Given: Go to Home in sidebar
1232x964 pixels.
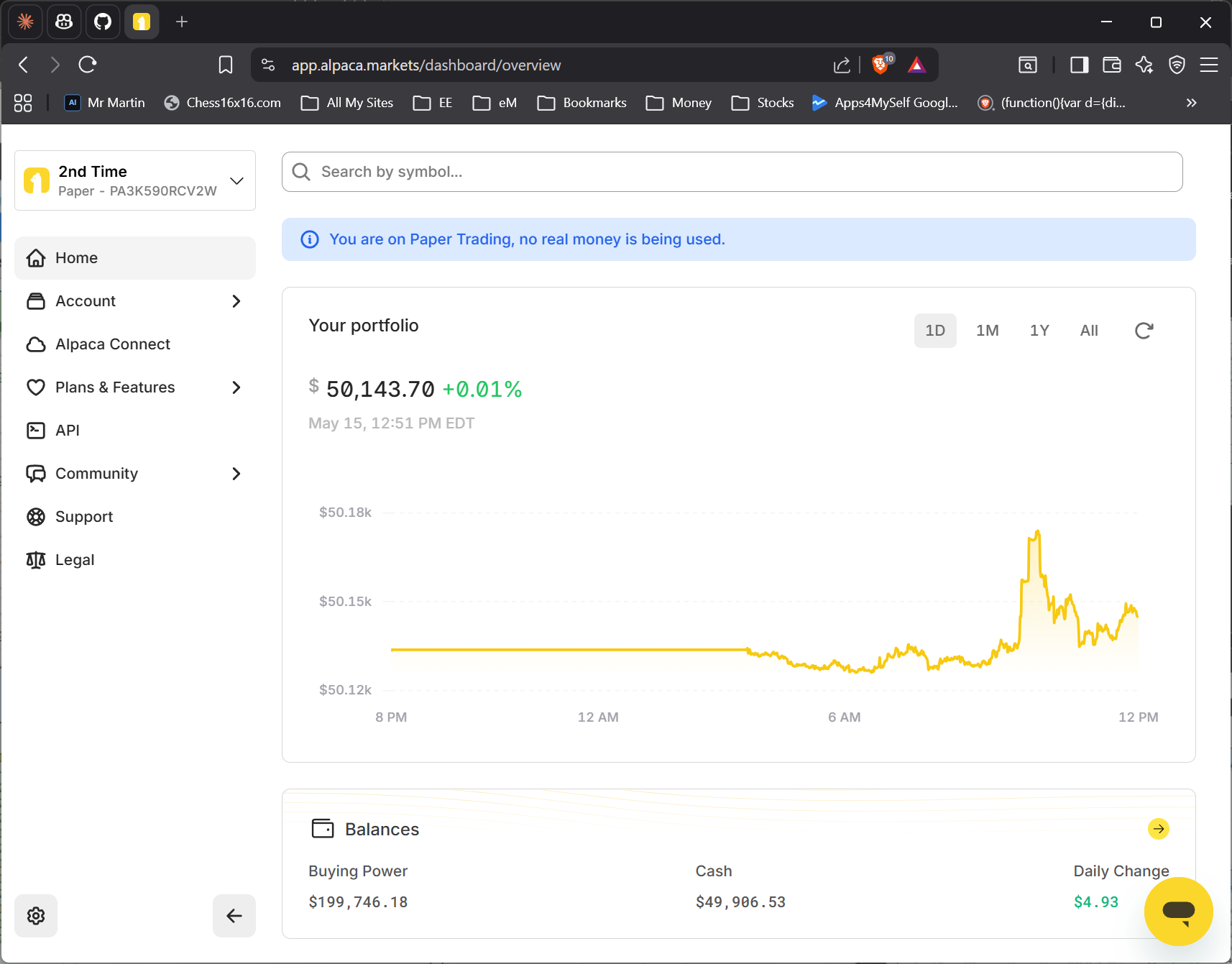Looking at the screenshot, I should click(x=135, y=258).
